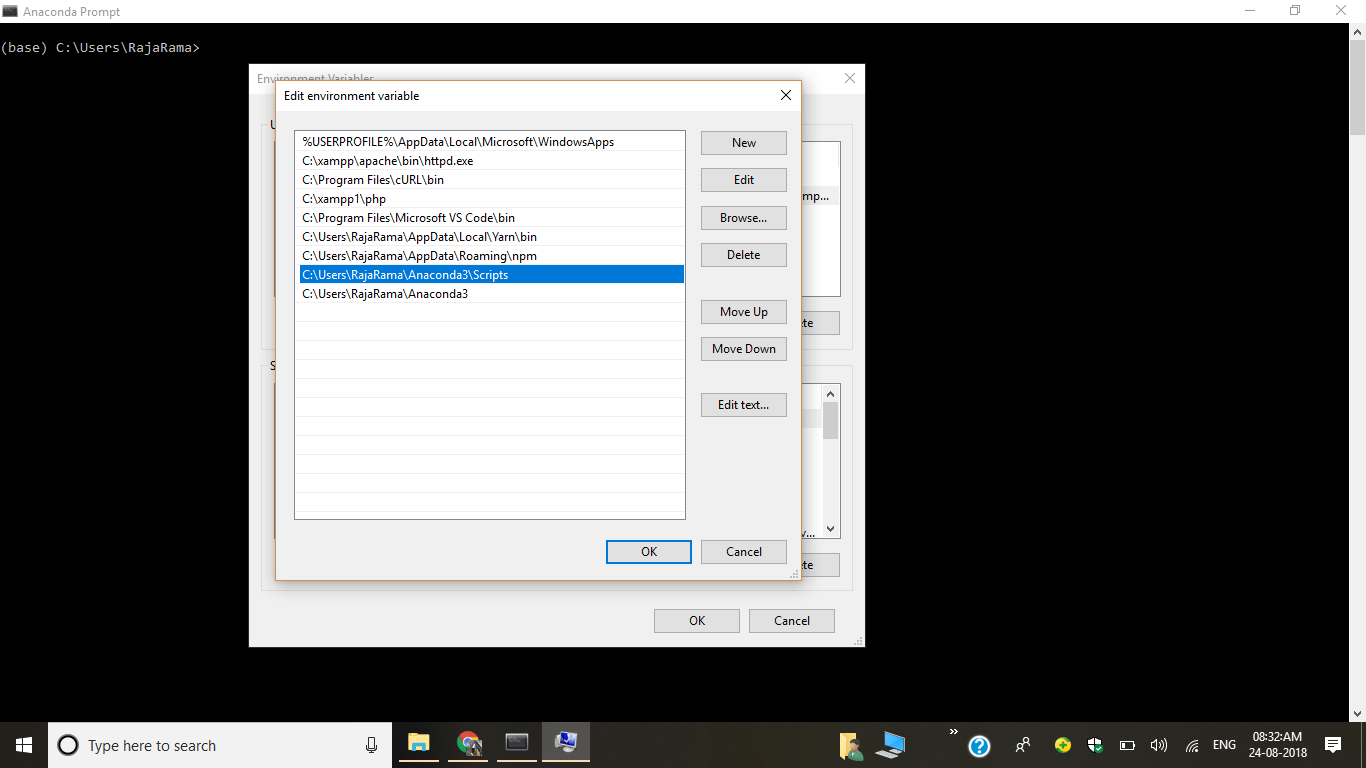Click the yellow-green plus tray icon
Image resolution: width=1366 pixels, height=768 pixels.
click(1063, 745)
